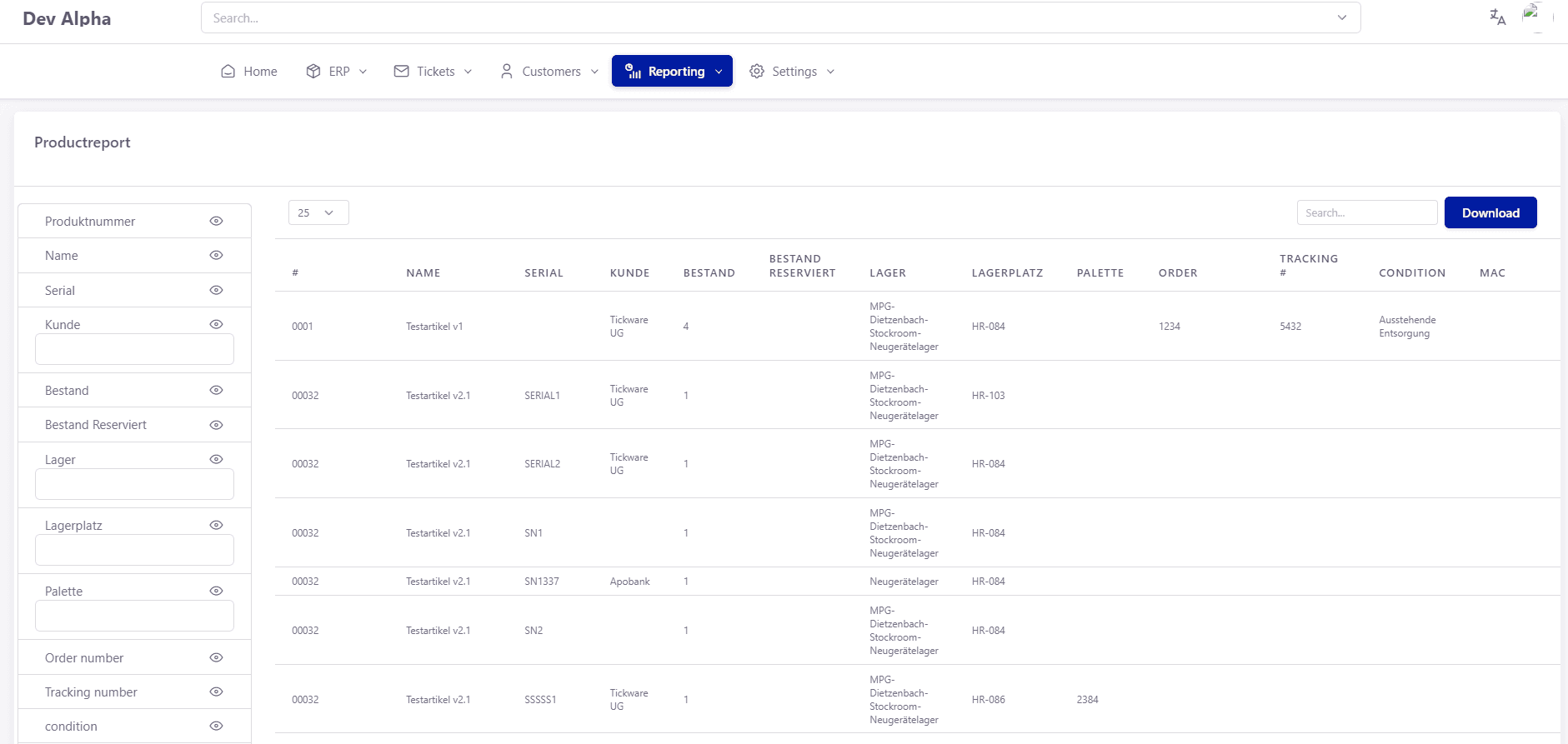1568x744 pixels.
Task: Sort by the CONDITION column header
Action: point(1412,272)
